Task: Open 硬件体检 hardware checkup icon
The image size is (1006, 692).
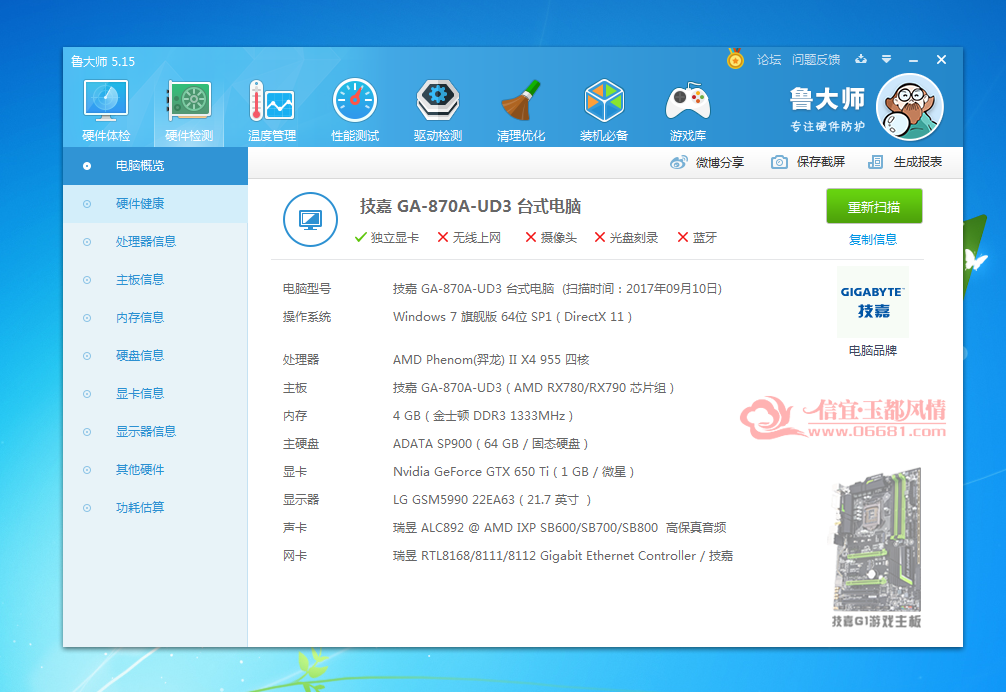Action: click(106, 110)
